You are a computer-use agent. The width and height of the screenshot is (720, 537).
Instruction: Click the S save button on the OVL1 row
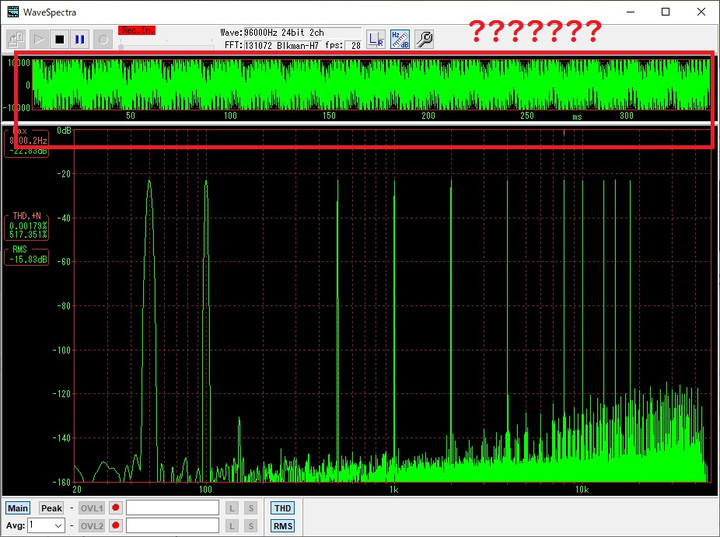(251, 508)
